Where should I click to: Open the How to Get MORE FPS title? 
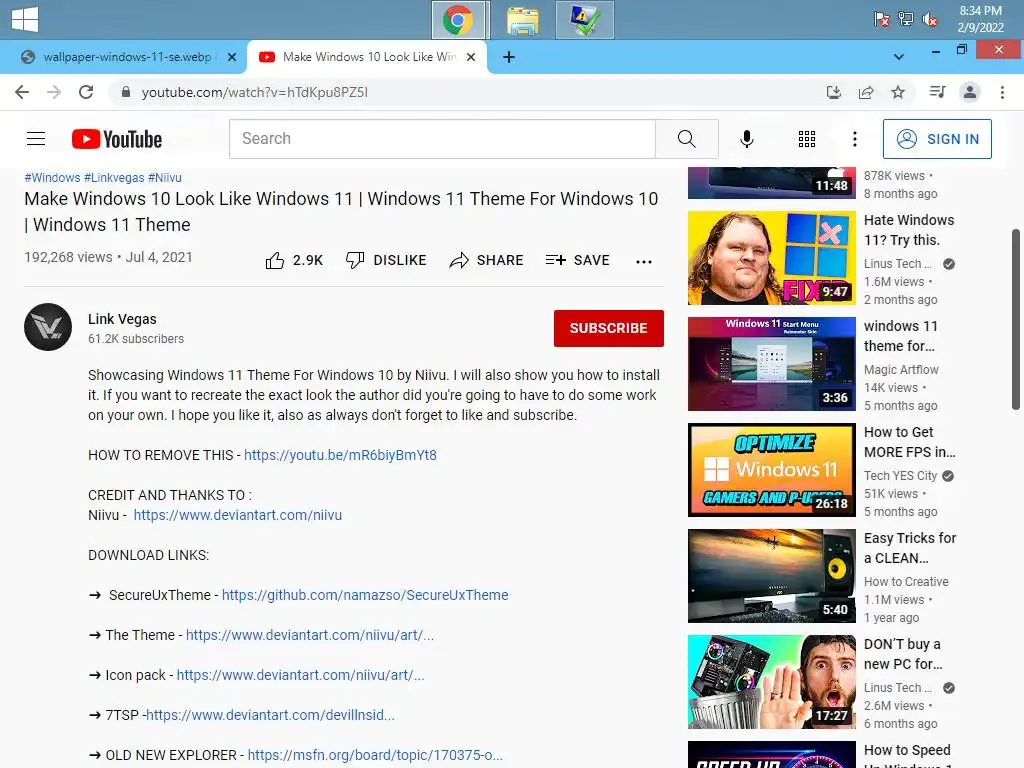tap(910, 442)
